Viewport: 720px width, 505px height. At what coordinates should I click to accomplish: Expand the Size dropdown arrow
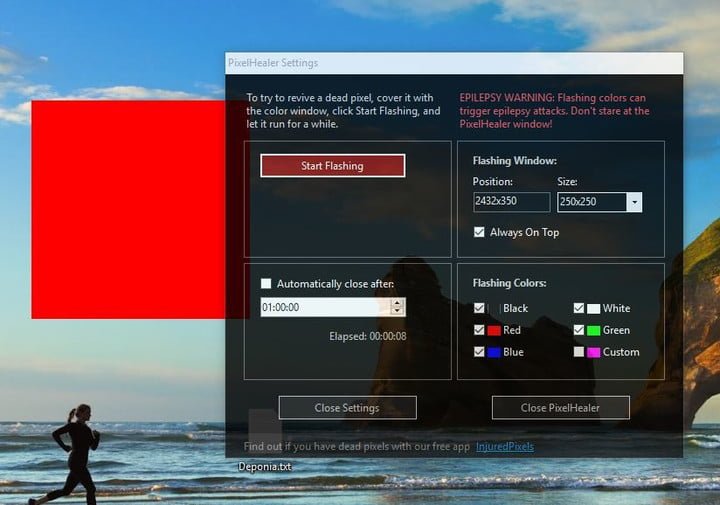click(633, 202)
